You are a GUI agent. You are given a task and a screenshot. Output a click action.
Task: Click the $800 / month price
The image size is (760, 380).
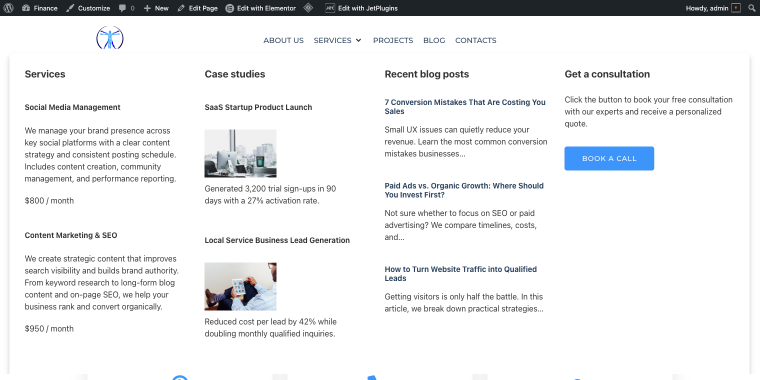click(49, 201)
